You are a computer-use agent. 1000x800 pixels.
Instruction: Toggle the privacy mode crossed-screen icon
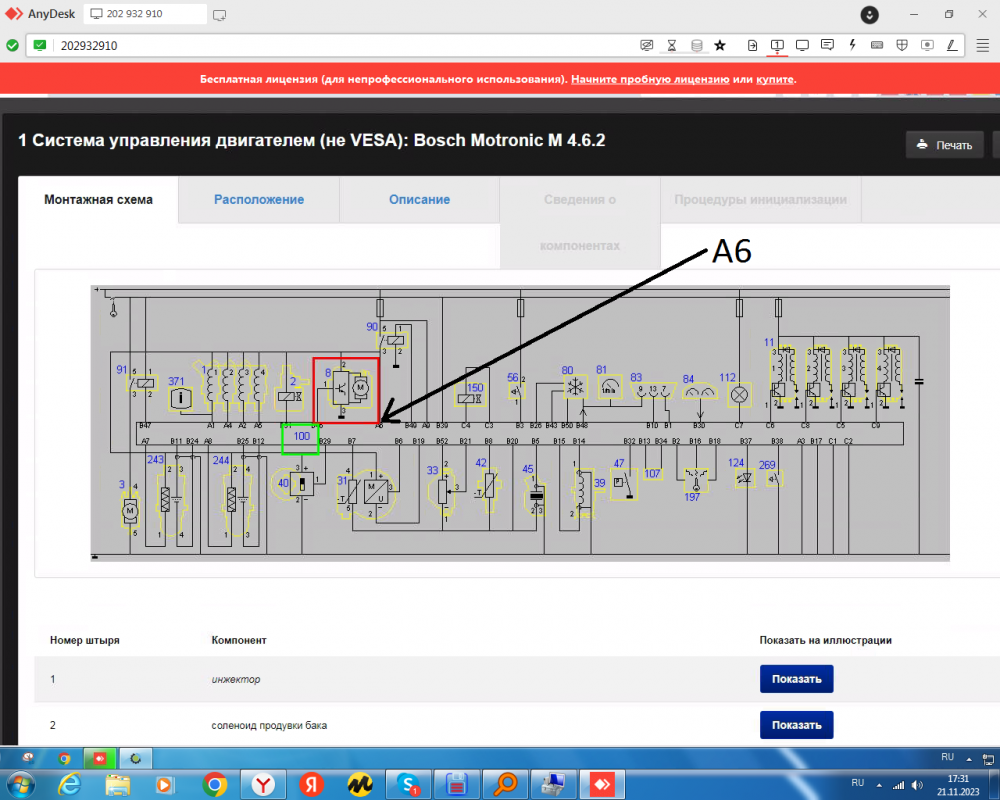click(x=647, y=45)
